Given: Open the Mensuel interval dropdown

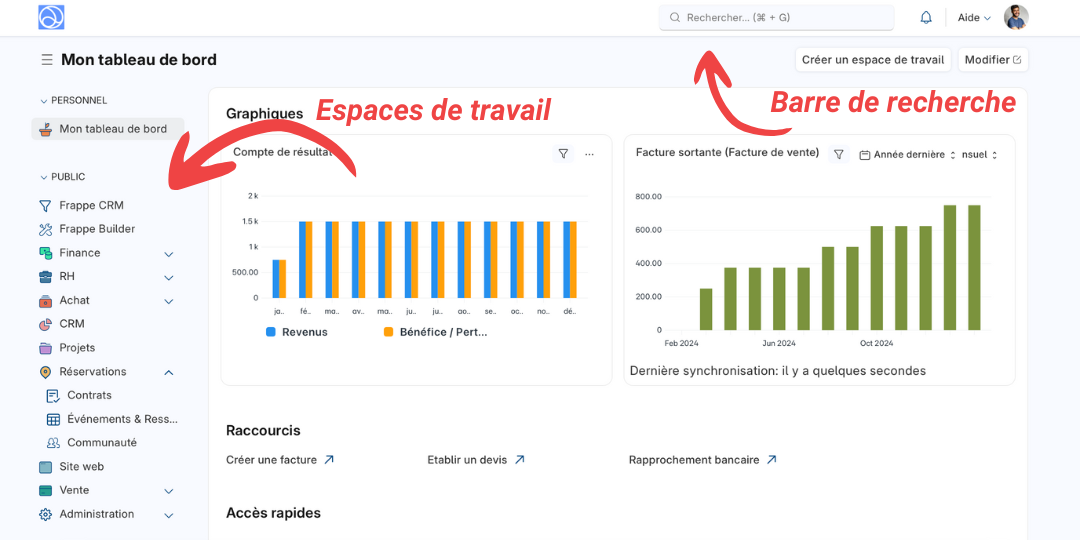Looking at the screenshot, I should click(979, 155).
